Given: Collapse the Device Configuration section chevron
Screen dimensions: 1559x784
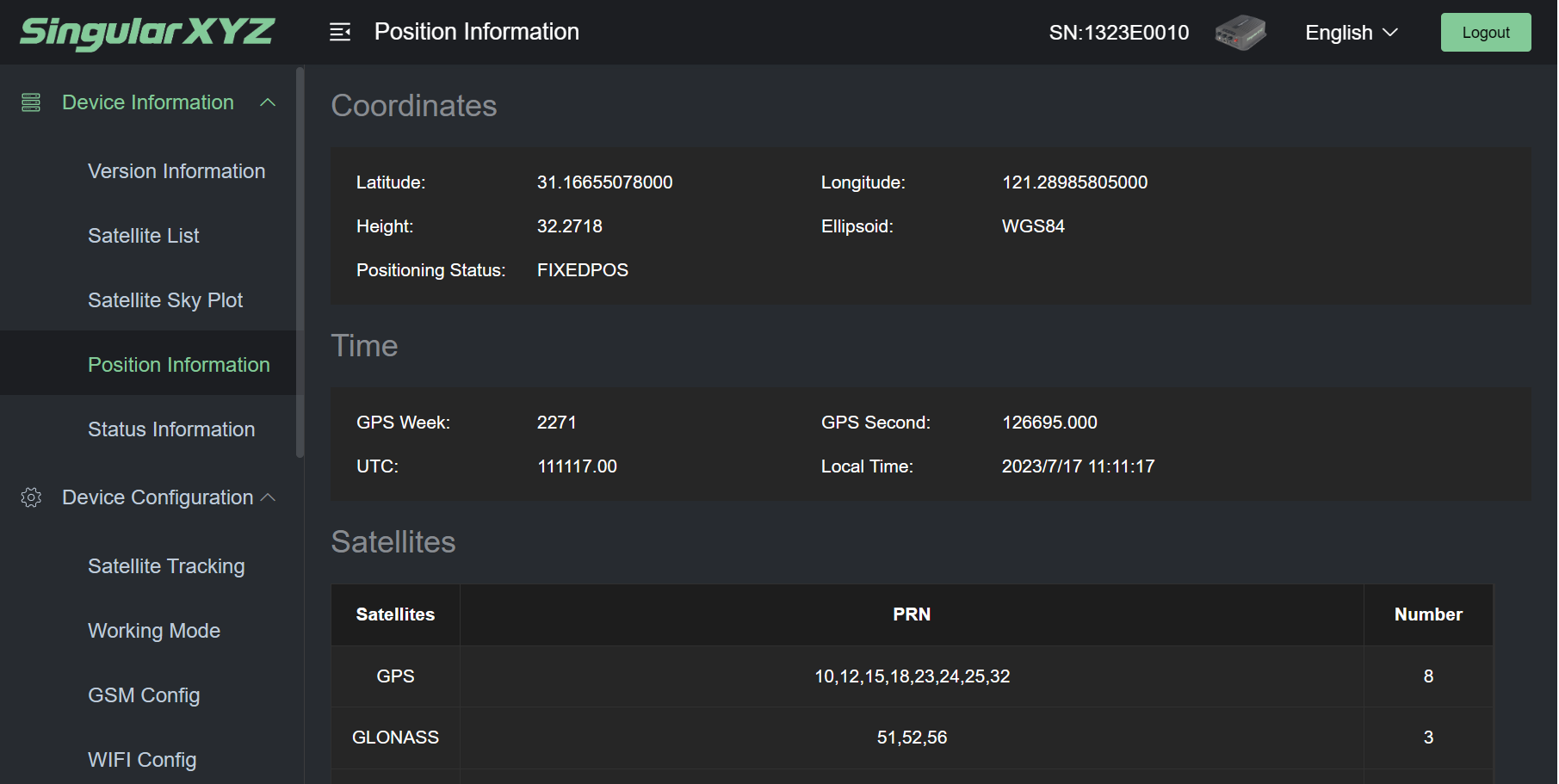Looking at the screenshot, I should (x=268, y=497).
